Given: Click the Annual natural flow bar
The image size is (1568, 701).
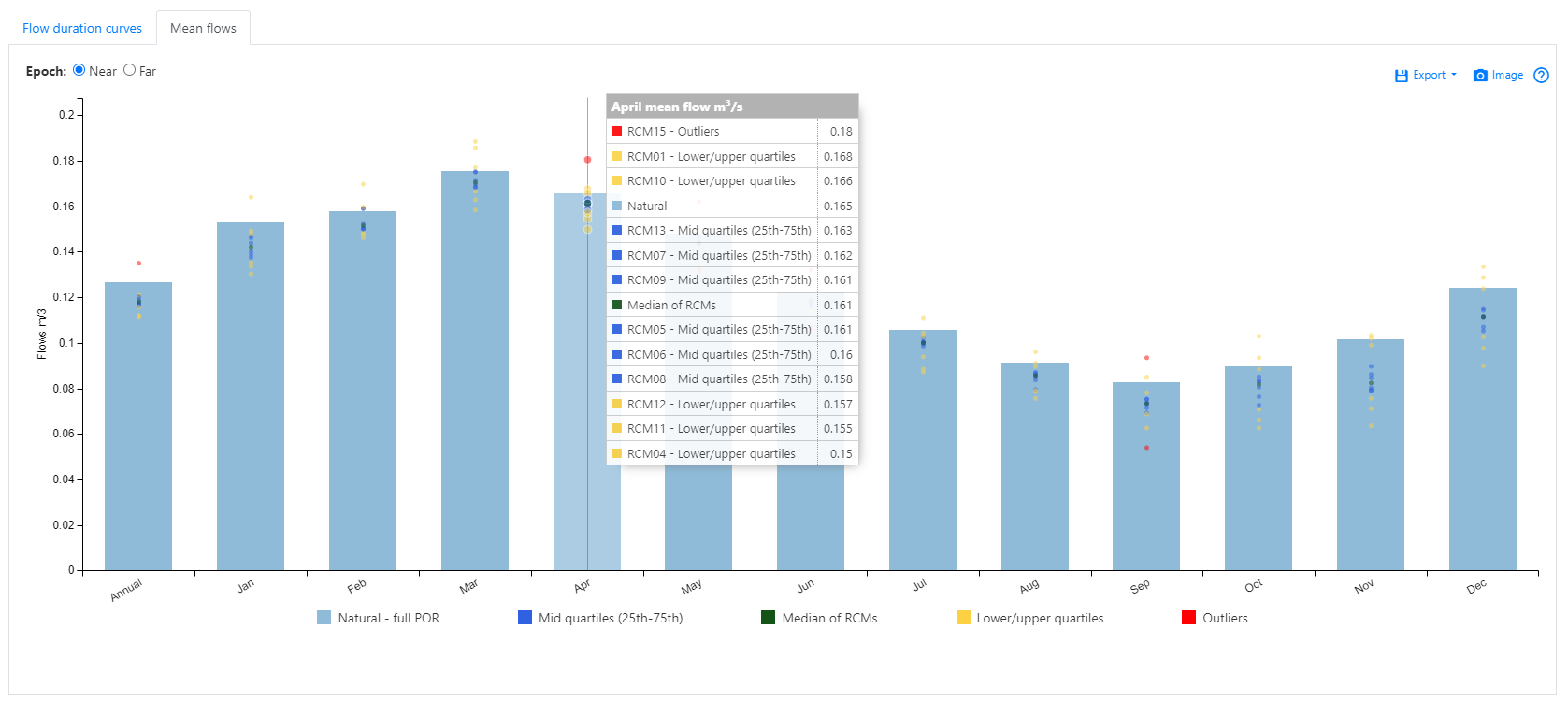Looking at the screenshot, I should click(138, 439).
